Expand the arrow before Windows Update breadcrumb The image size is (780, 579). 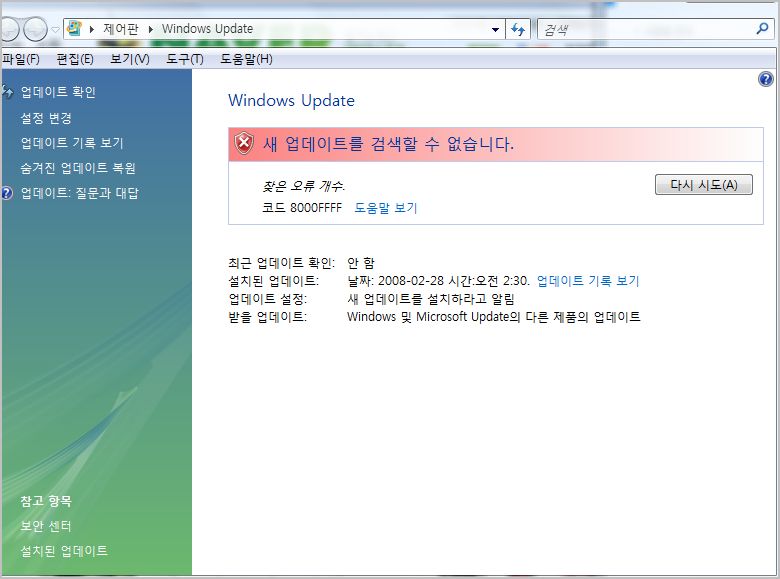click(x=150, y=29)
